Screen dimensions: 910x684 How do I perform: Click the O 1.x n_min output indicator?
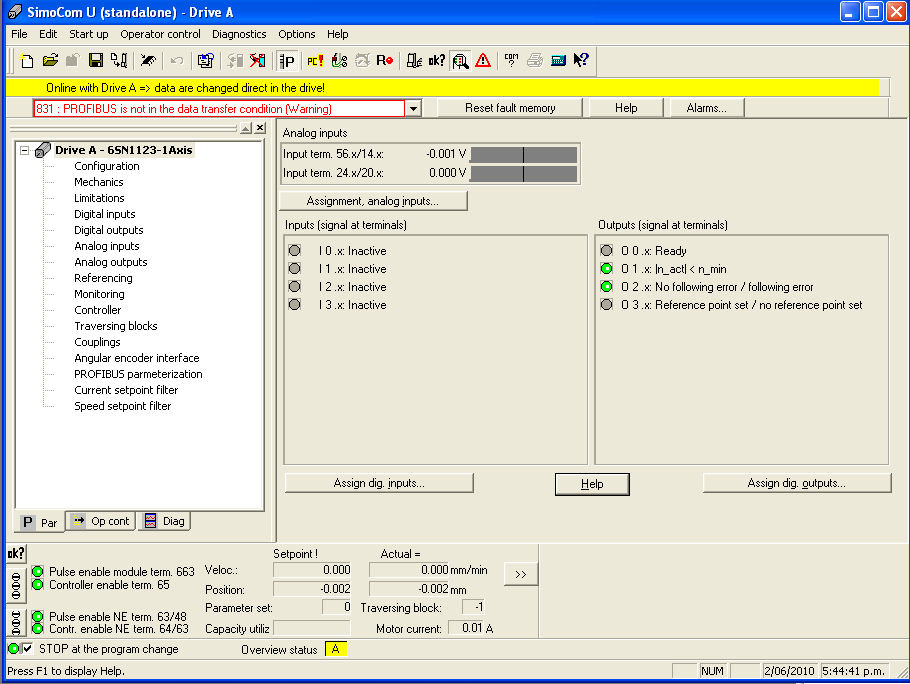(606, 269)
